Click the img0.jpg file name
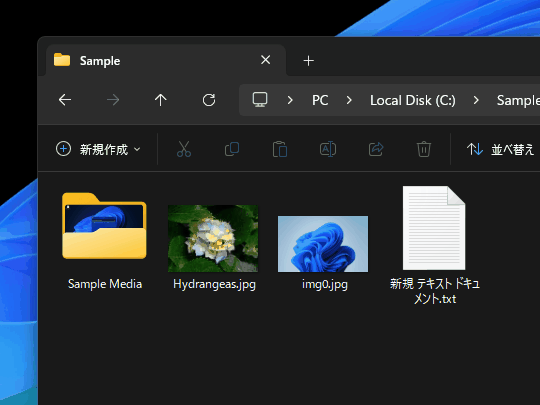This screenshot has width=540, height=405. tap(325, 284)
